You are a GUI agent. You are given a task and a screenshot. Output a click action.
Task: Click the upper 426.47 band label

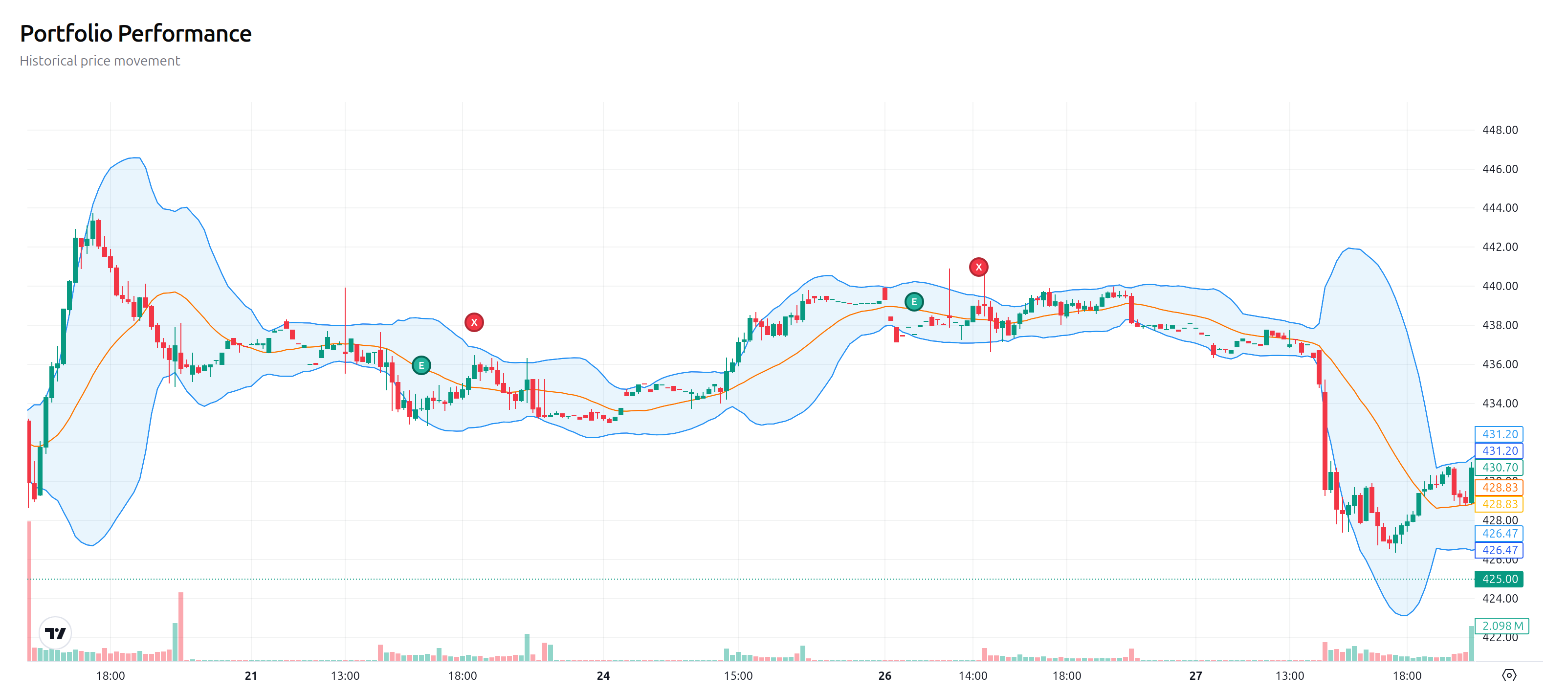[1499, 534]
